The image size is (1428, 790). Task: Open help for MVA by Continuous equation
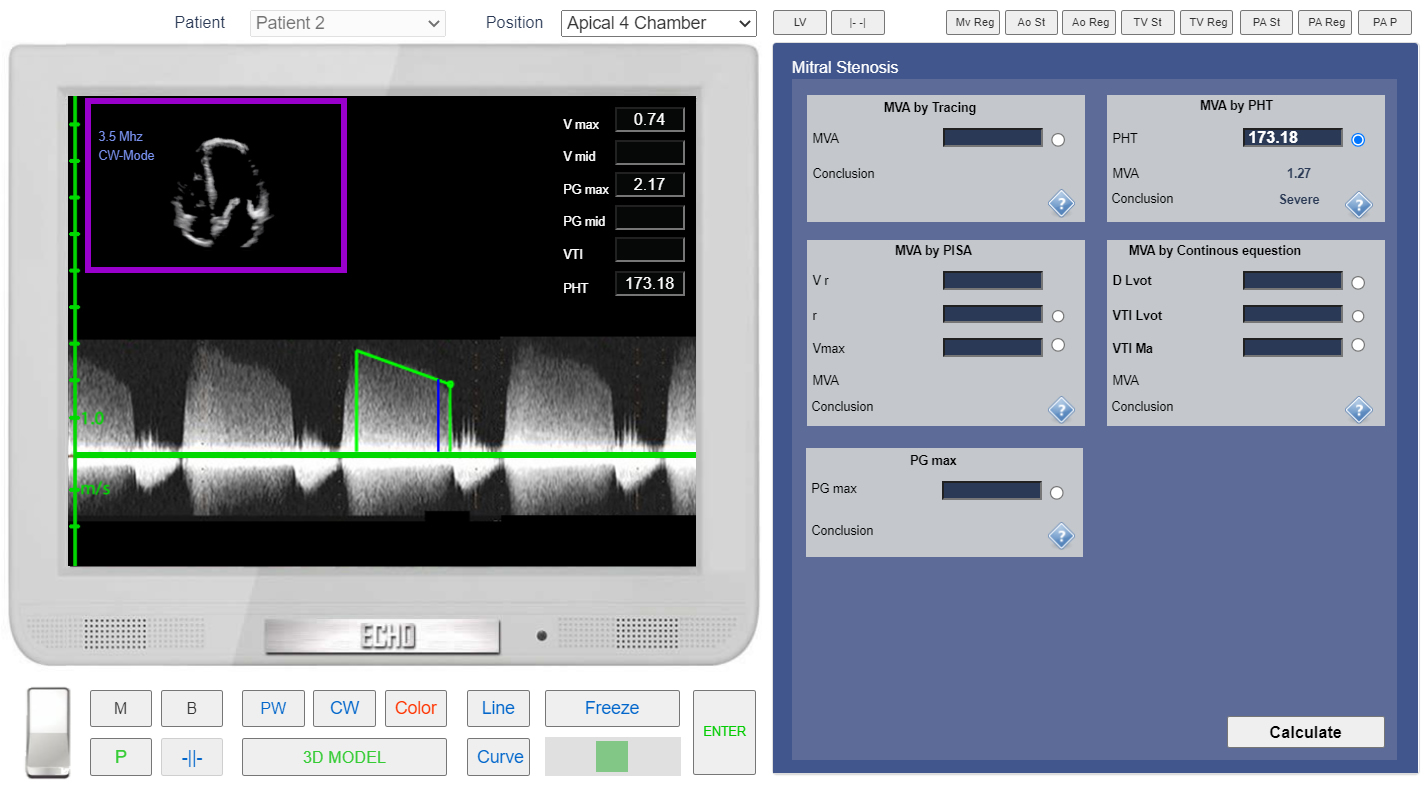click(1358, 410)
